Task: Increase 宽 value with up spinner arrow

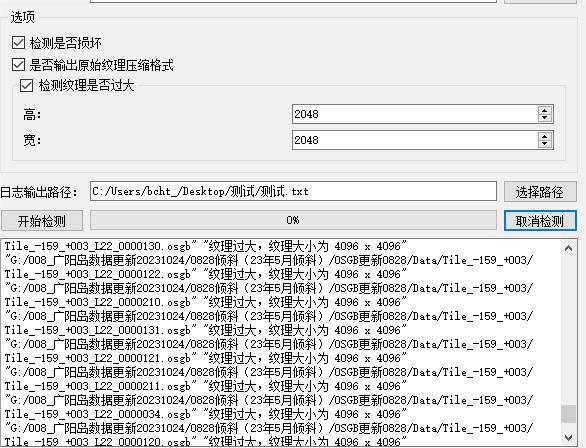Action: point(545,136)
